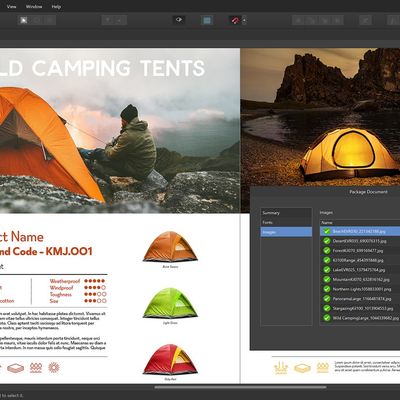This screenshot has height=400, width=400.
Task: Click the Name column header
Action: pyautogui.click(x=360, y=222)
